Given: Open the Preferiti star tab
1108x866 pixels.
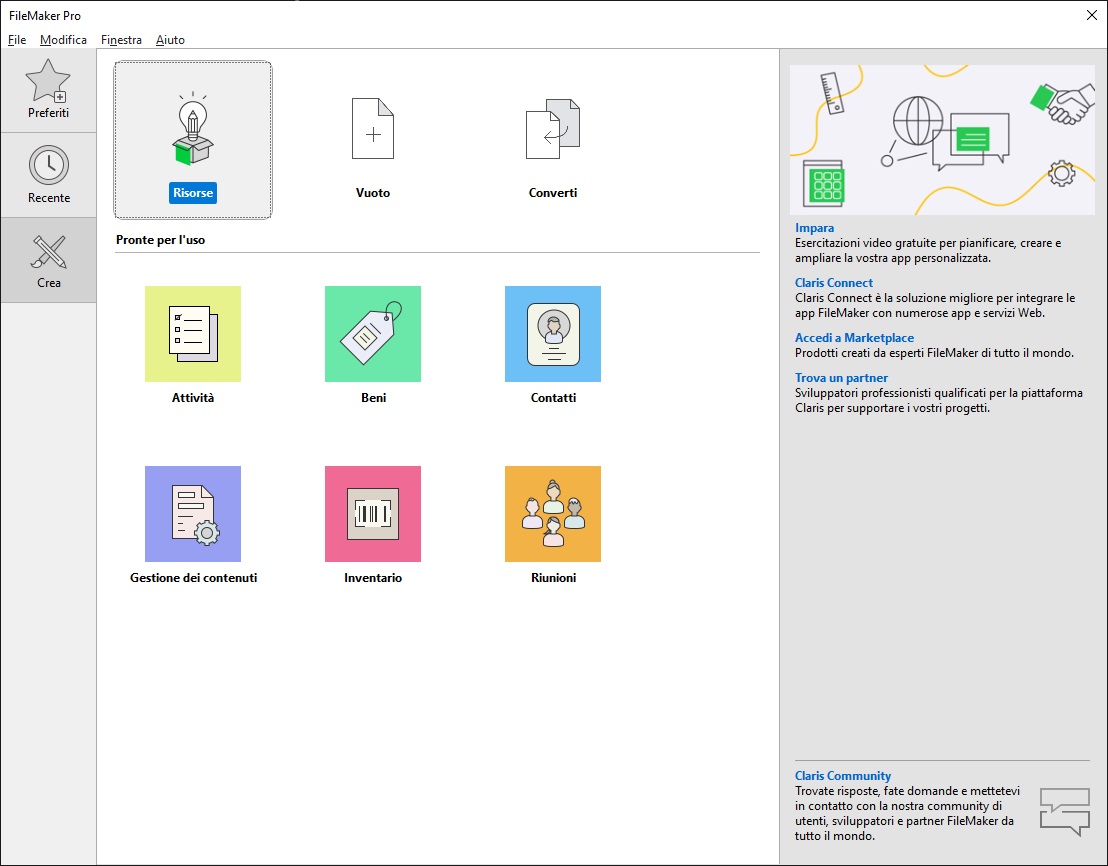Looking at the screenshot, I should [x=48, y=90].
